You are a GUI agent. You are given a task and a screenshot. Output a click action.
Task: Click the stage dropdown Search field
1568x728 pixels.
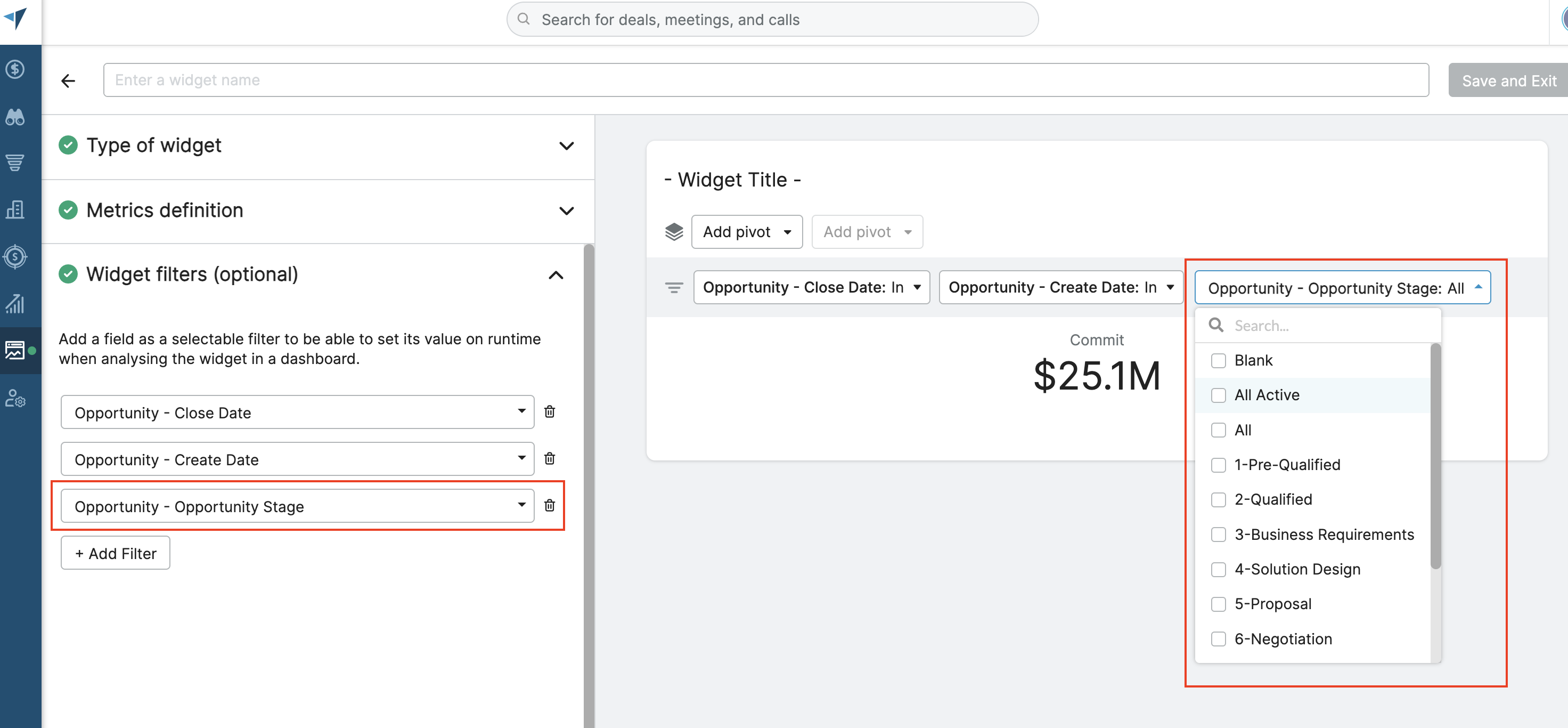pyautogui.click(x=1318, y=325)
